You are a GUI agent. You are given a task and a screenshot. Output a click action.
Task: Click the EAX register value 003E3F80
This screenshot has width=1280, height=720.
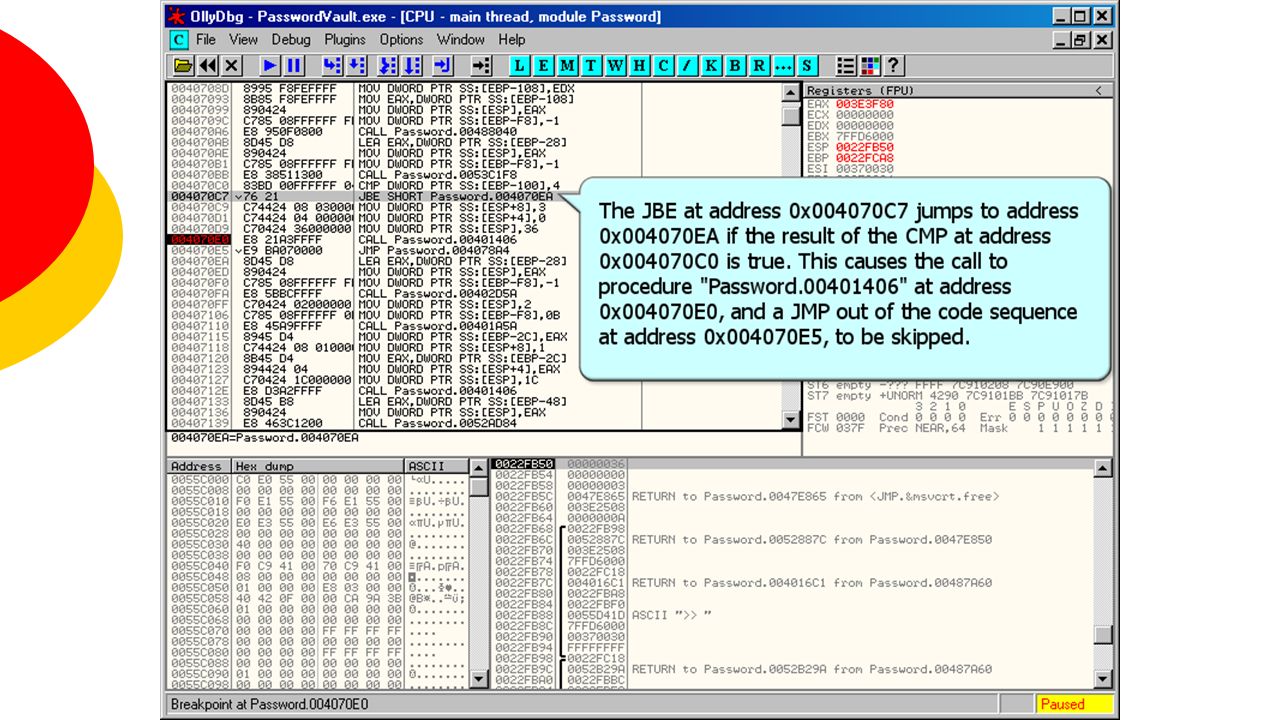tap(865, 104)
